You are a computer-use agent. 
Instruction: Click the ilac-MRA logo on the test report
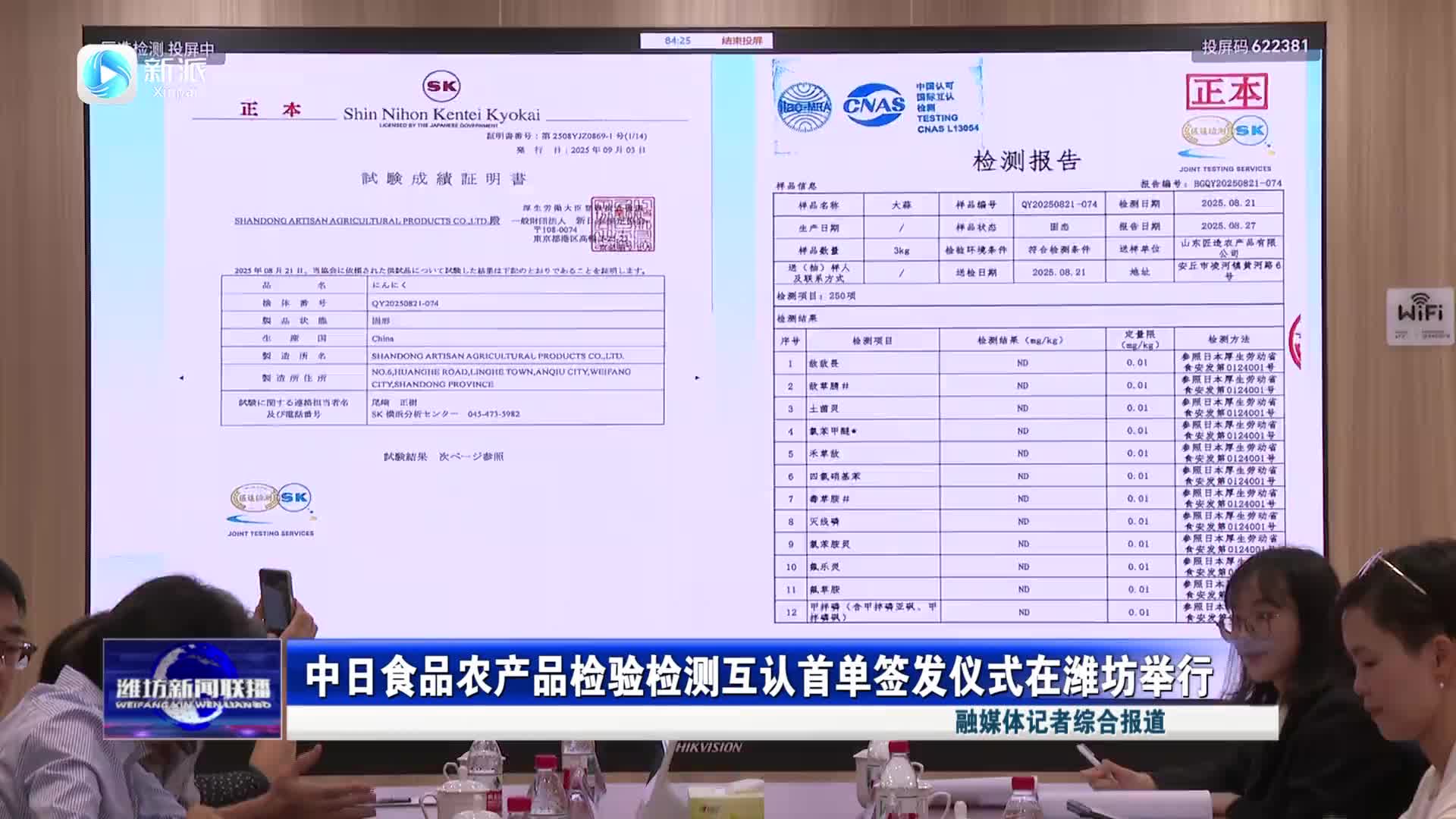(x=805, y=107)
